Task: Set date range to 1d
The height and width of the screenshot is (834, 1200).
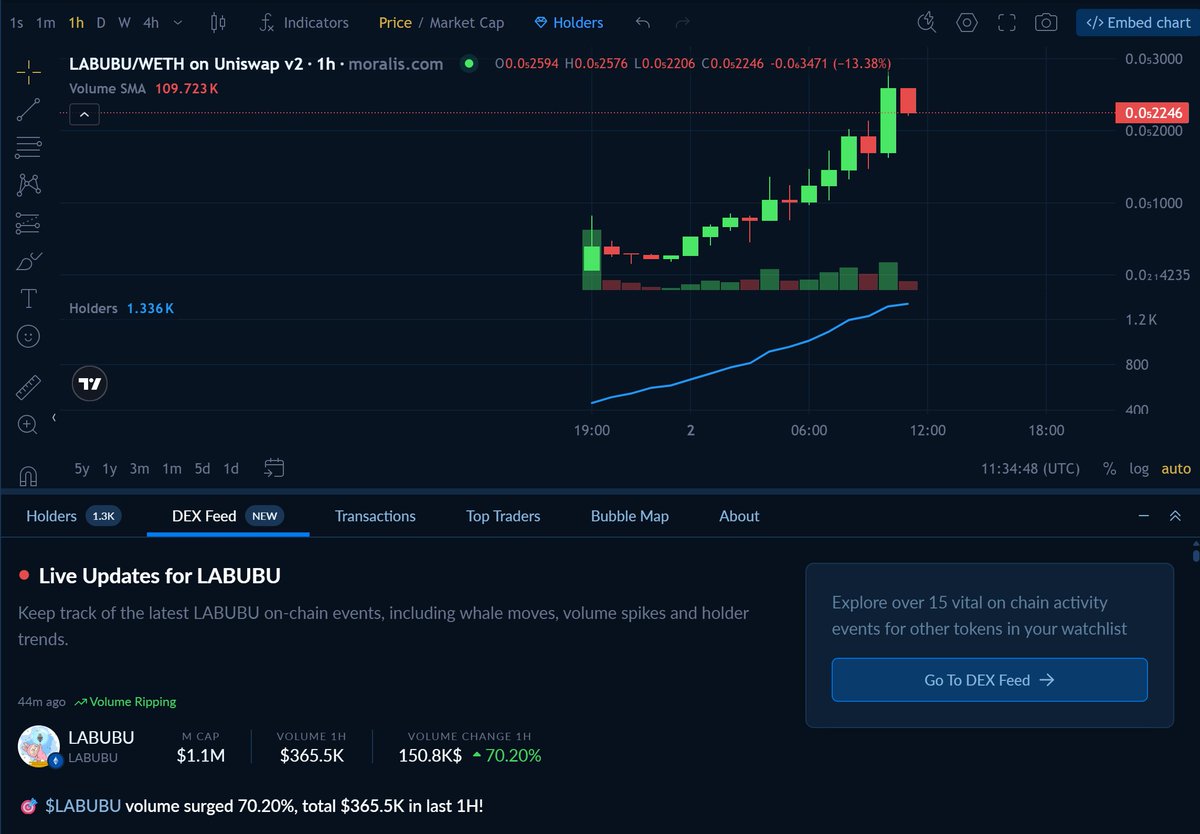Action: 231,468
